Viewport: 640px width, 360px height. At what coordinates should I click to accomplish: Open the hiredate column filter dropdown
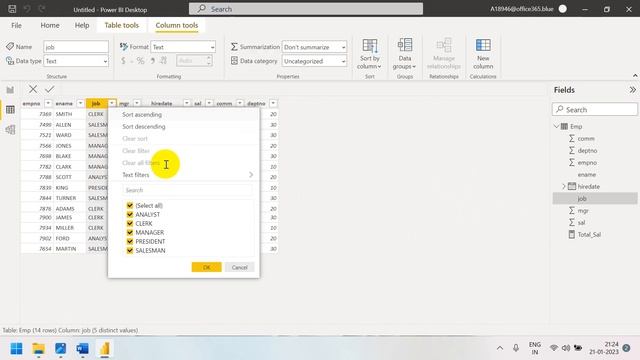click(187, 103)
